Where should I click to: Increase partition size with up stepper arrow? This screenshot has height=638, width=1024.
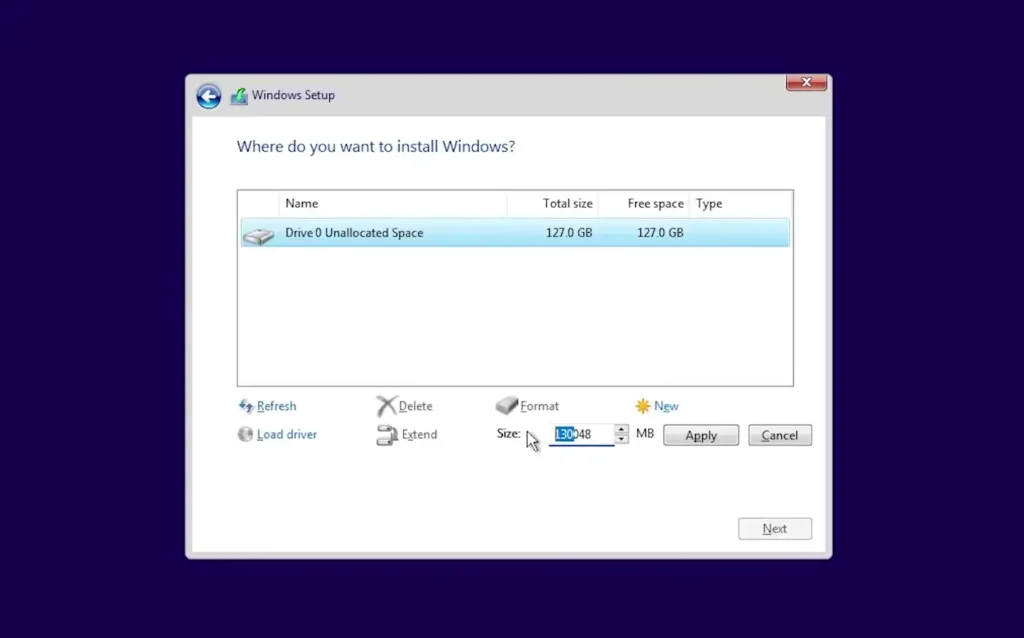click(622, 429)
